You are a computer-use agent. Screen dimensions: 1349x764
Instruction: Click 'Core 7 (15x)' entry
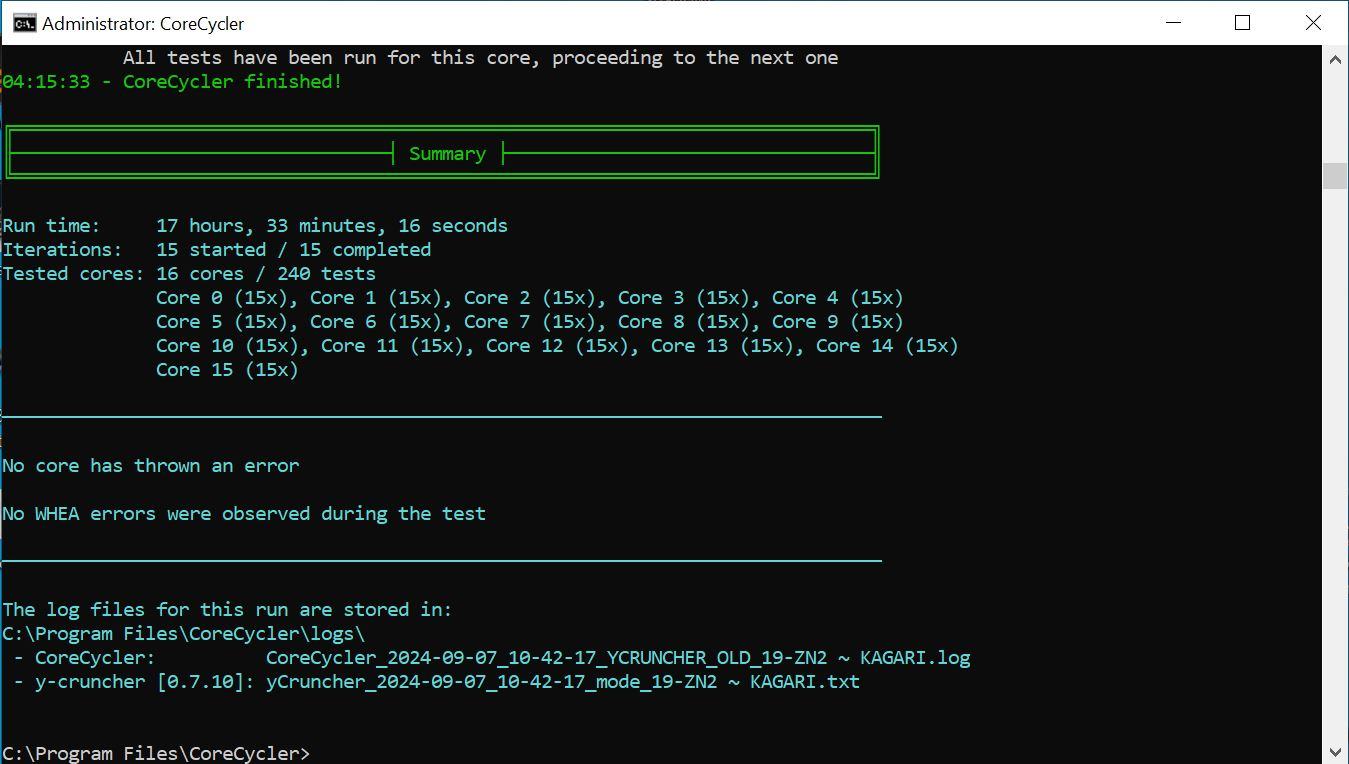point(530,322)
